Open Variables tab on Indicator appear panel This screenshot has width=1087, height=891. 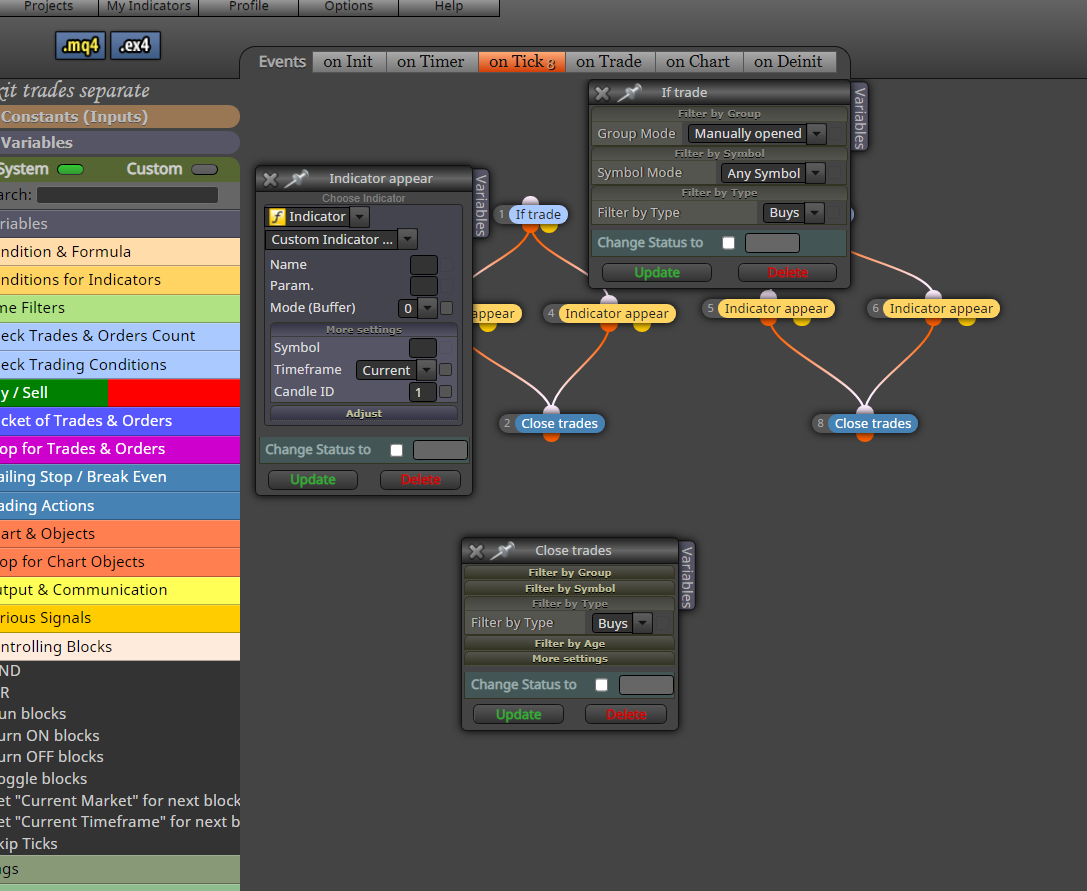tap(481, 203)
